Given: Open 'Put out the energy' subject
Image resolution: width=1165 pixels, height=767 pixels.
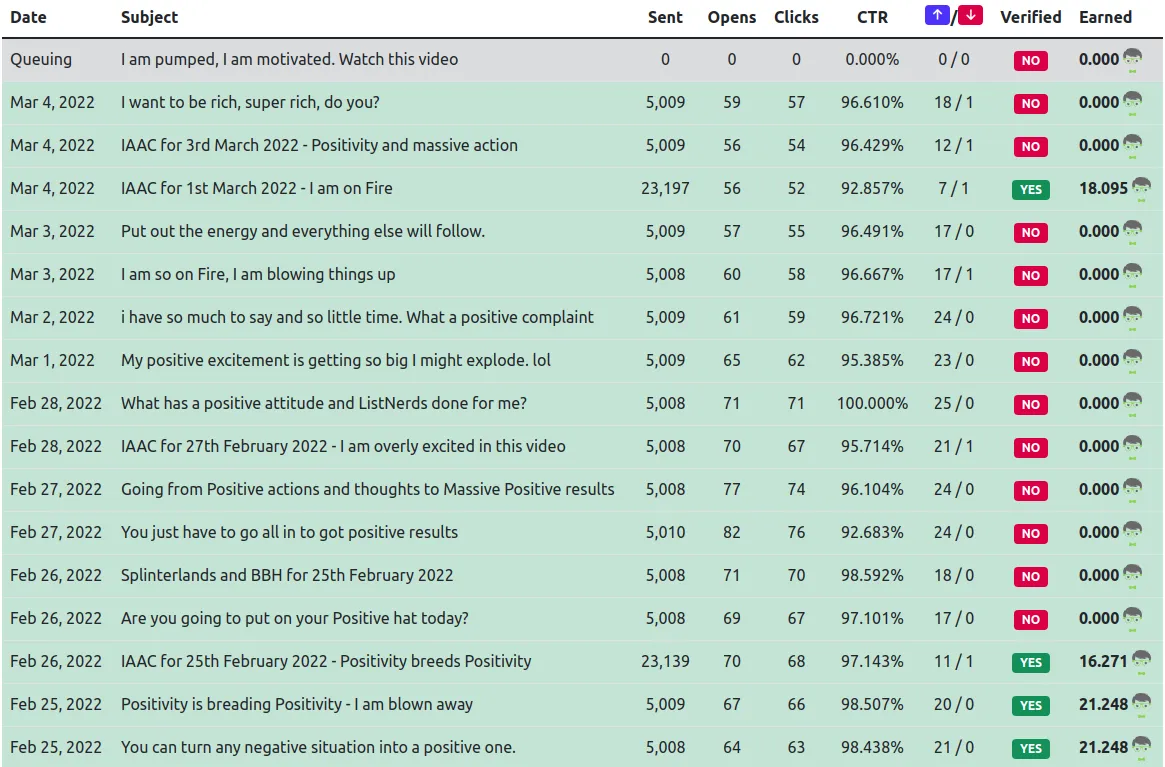Looking at the screenshot, I should pos(302,232).
